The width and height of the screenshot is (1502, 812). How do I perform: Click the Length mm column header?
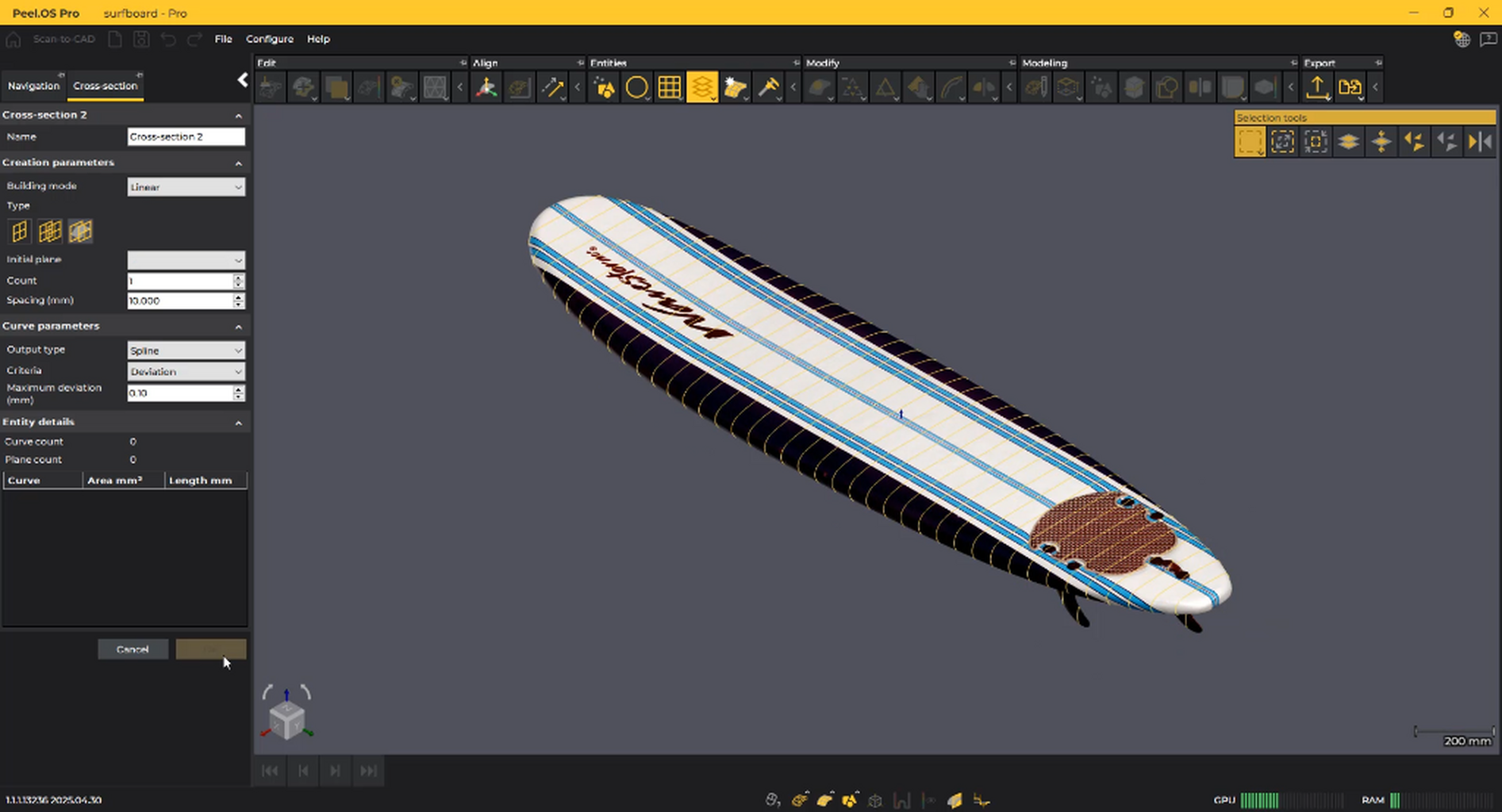click(x=206, y=481)
